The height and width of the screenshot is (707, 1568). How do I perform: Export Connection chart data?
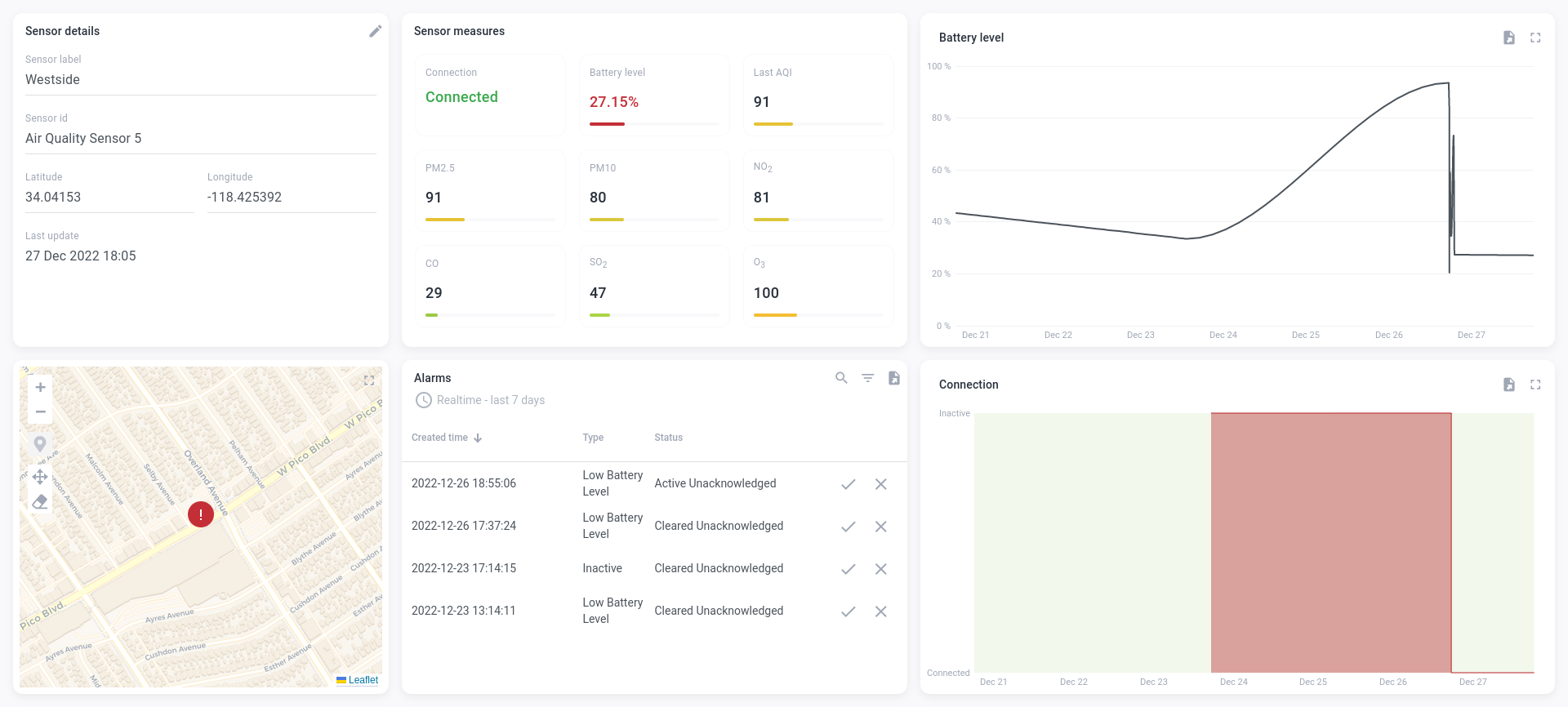pyautogui.click(x=1508, y=385)
